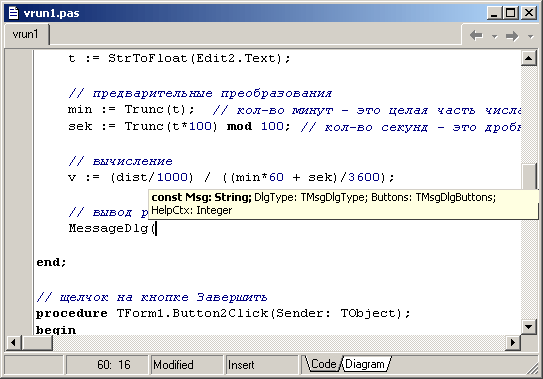The height and width of the screenshot is (379, 543).
Task: Click the 'sek := Trunc(t*100) mod 100' statement
Action: point(179,126)
